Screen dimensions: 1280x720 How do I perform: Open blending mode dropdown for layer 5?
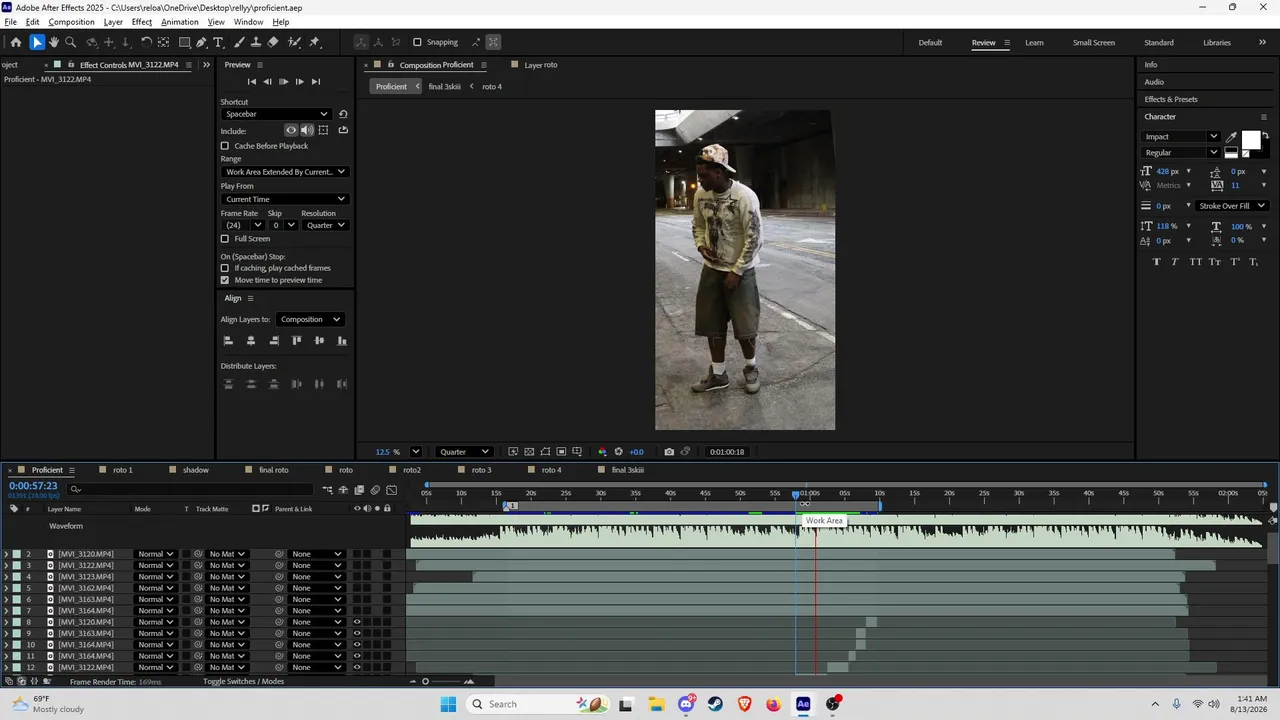point(155,588)
